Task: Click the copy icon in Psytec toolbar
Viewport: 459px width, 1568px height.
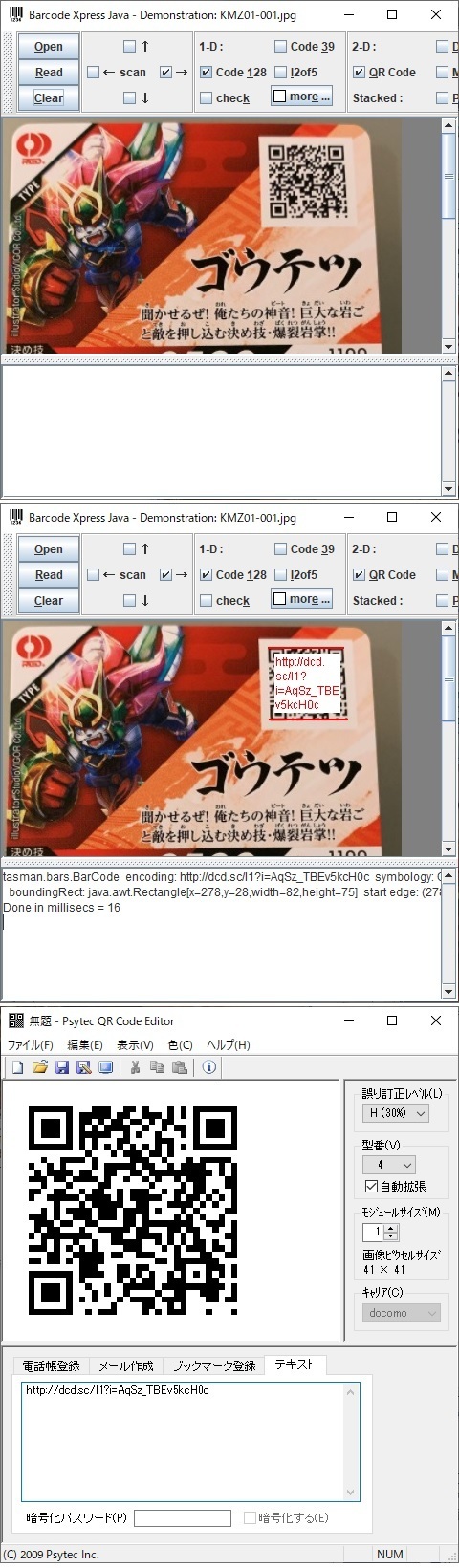Action: click(157, 1067)
